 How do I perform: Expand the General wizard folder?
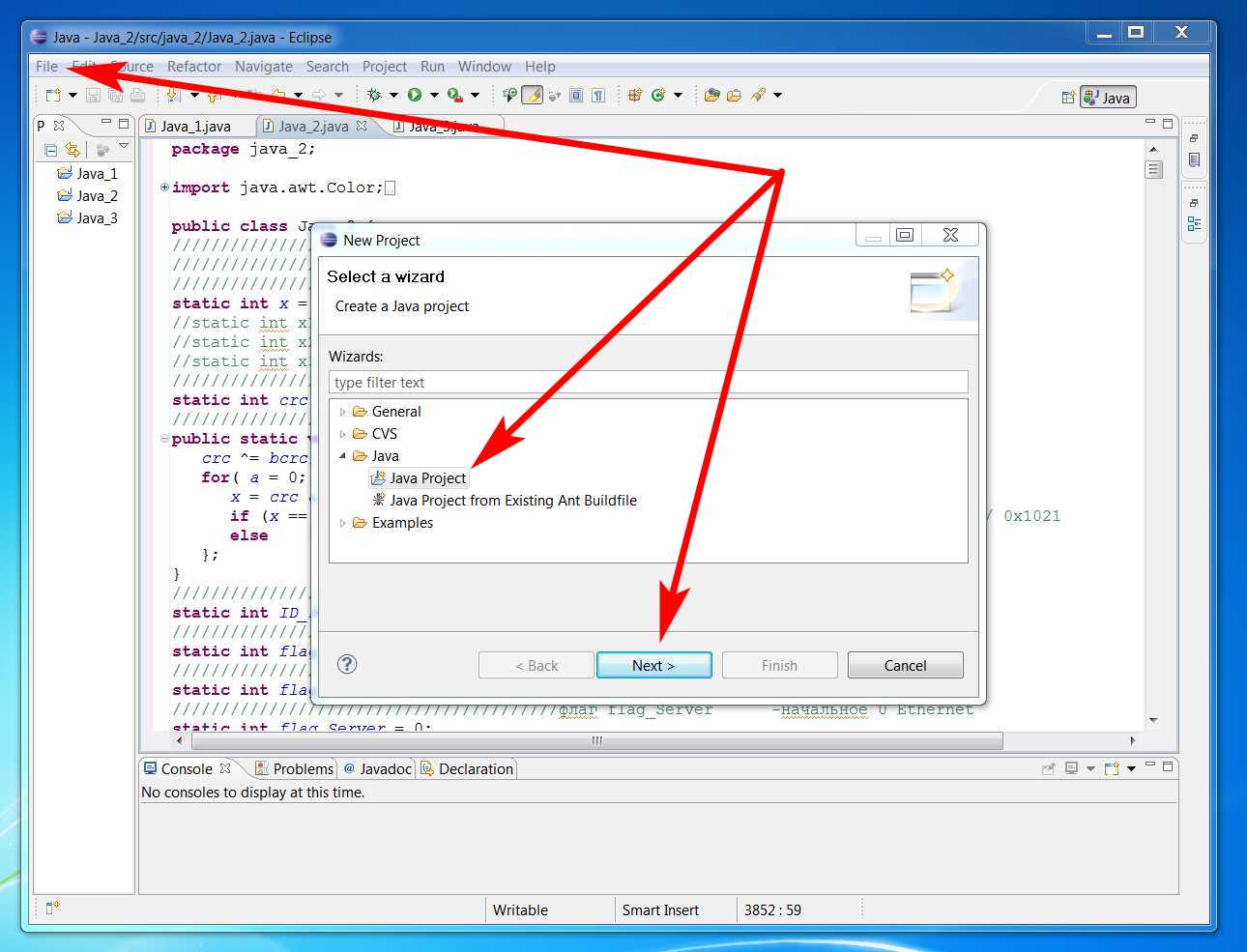[342, 412]
